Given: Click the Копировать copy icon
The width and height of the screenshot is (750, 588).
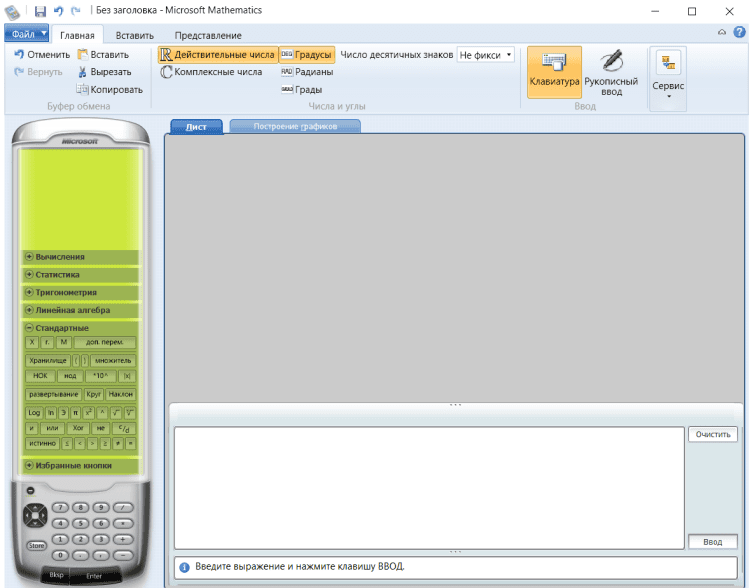Looking at the screenshot, I should [83, 89].
